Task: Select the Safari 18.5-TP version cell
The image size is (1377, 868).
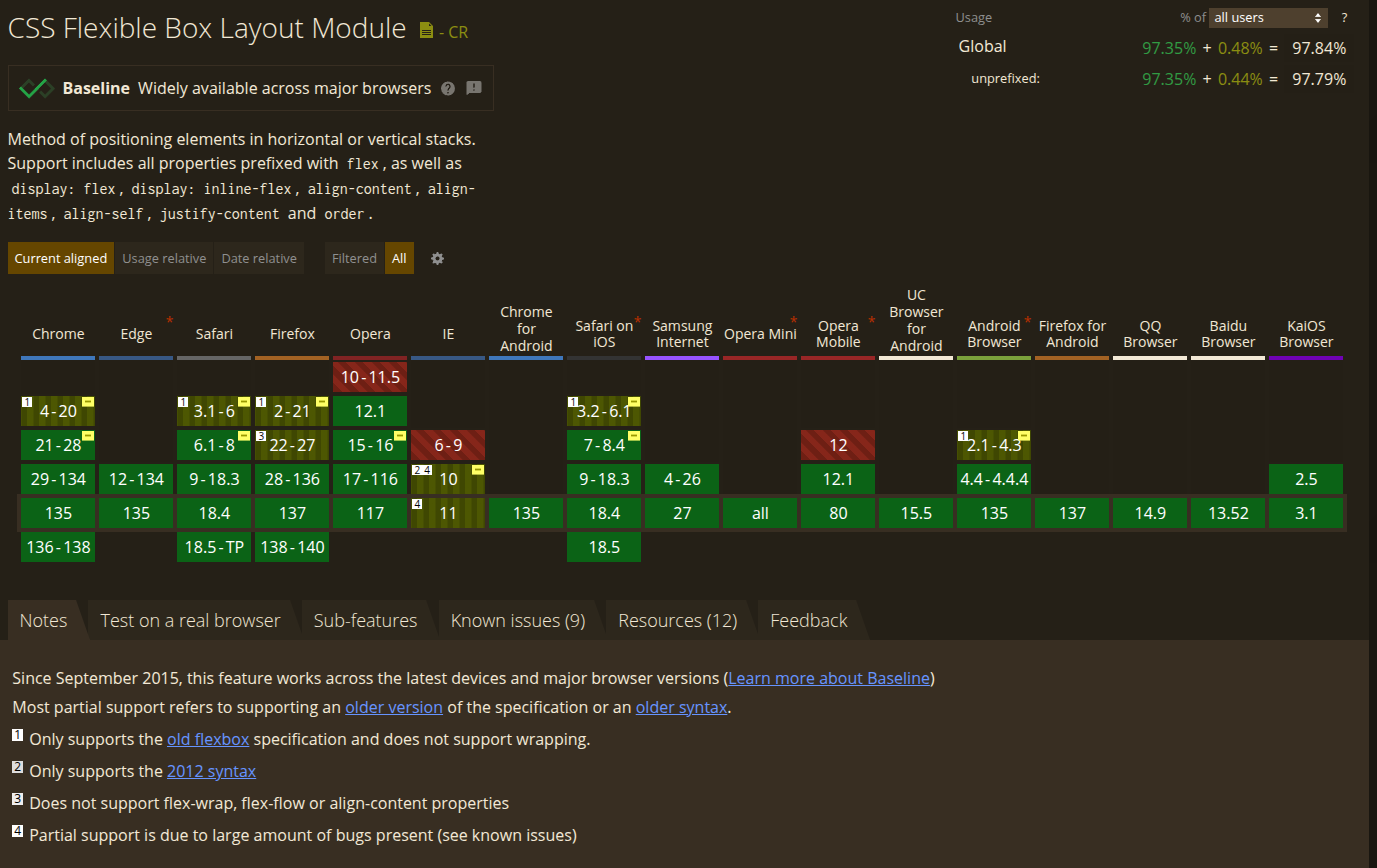Action: pyautogui.click(x=214, y=547)
